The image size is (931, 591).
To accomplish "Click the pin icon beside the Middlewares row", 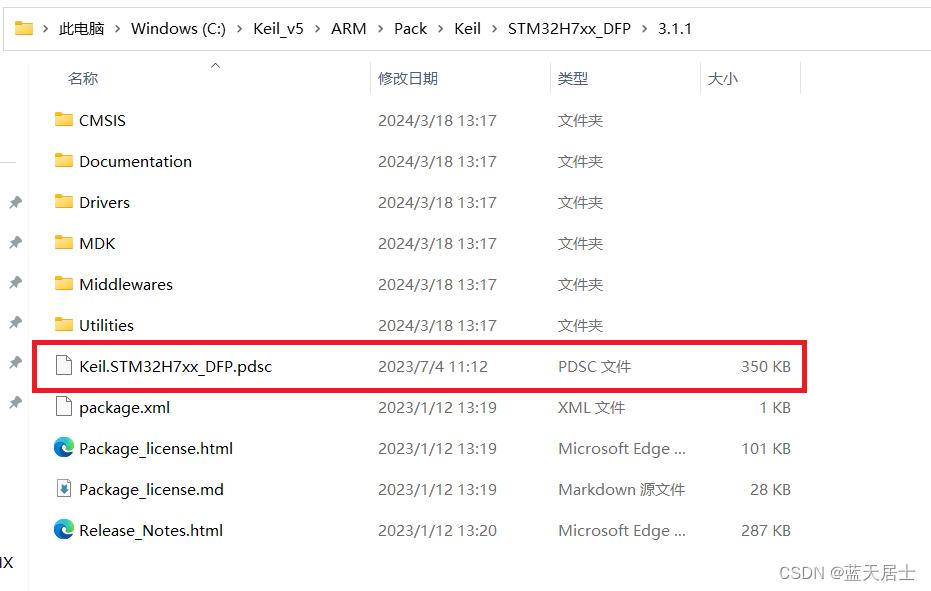I will (x=15, y=283).
